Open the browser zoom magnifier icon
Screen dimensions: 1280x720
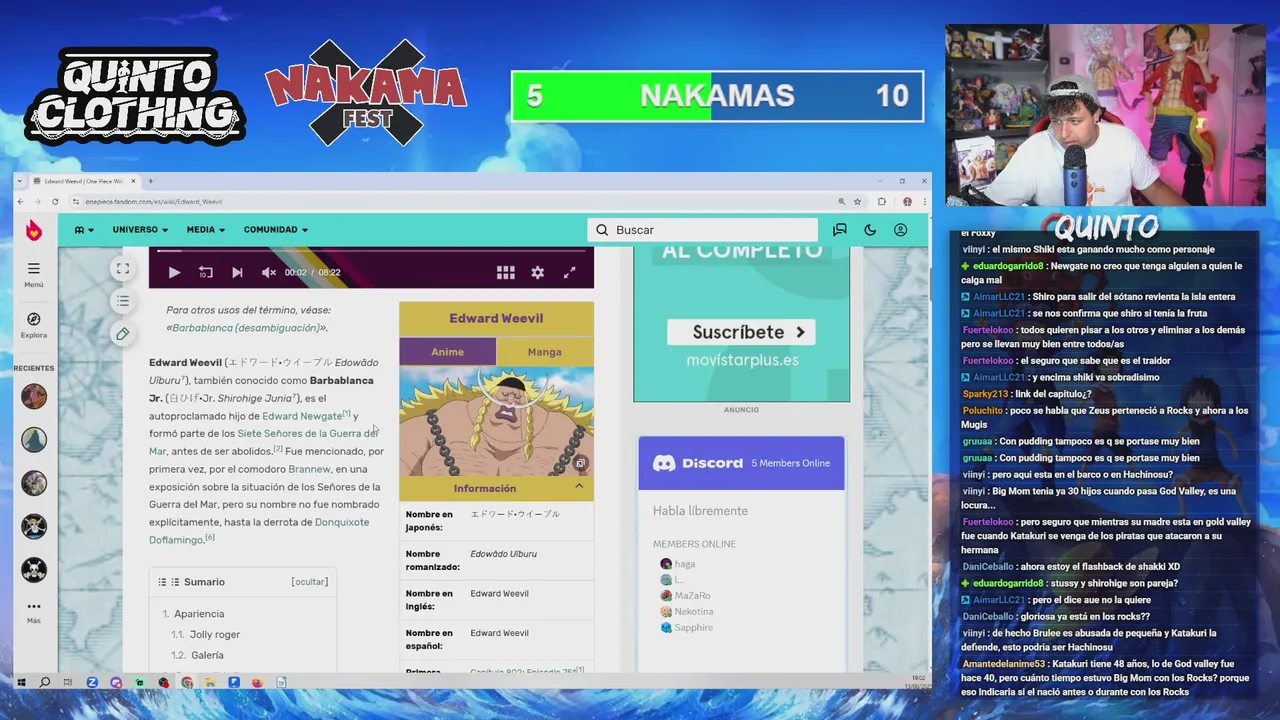click(x=841, y=202)
